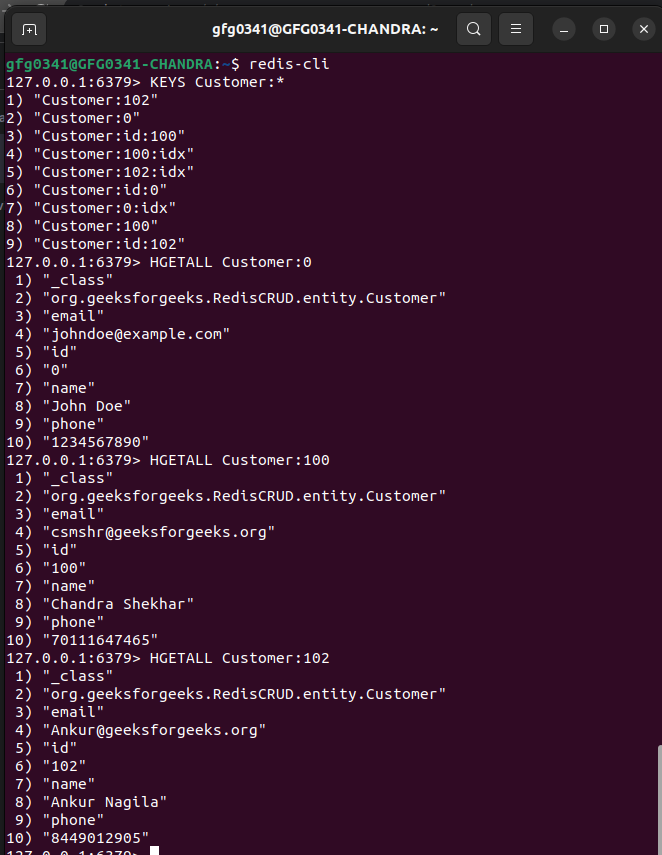Screen dimensions: 662x855
Task: Click the KEYS Customer:* command line
Action: [145, 82]
